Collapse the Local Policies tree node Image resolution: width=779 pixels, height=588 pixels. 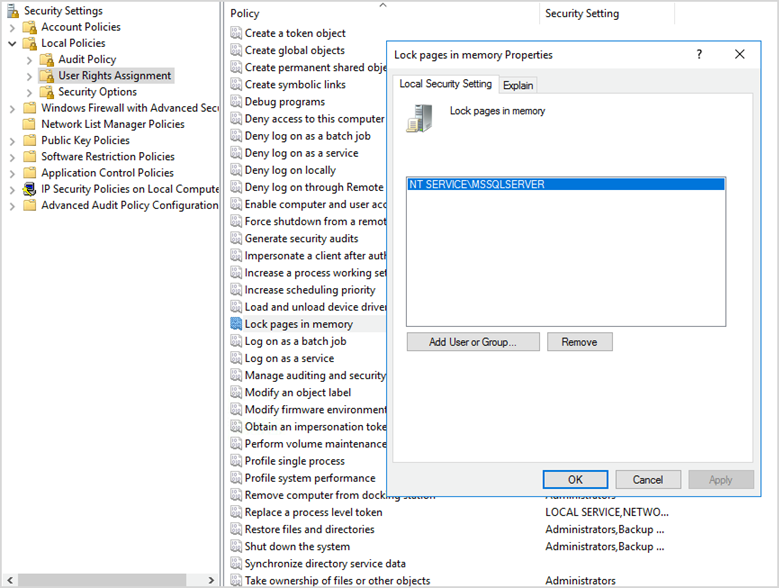[12, 44]
